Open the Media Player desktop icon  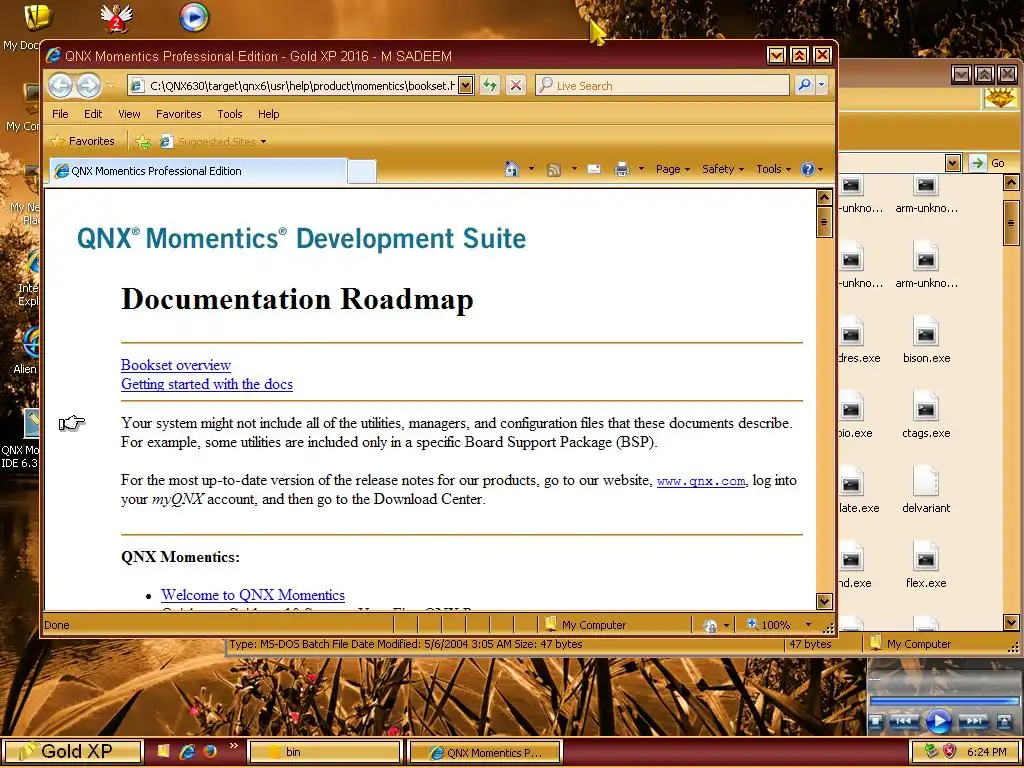click(194, 18)
